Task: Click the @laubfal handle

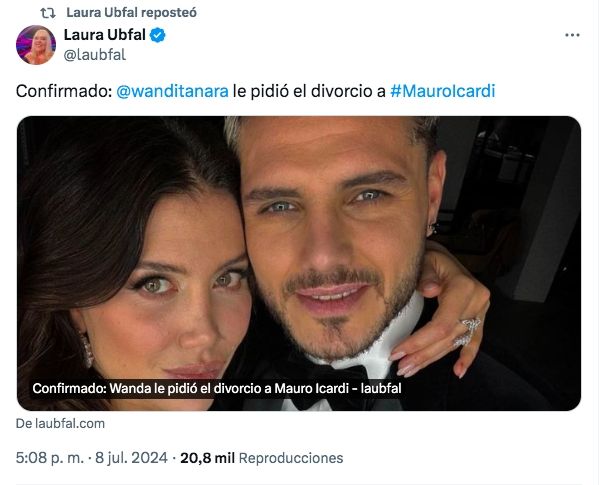Action: (x=94, y=55)
